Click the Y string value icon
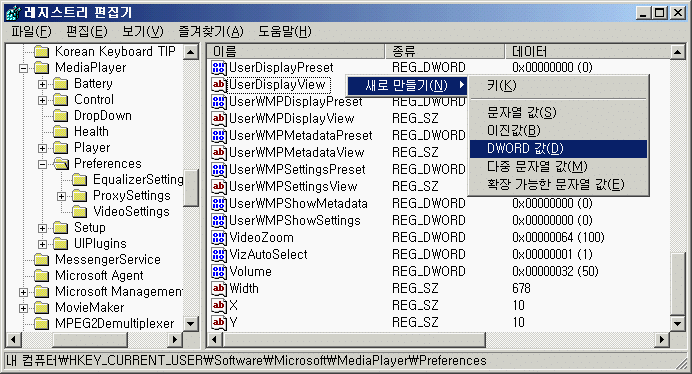 [x=219, y=323]
